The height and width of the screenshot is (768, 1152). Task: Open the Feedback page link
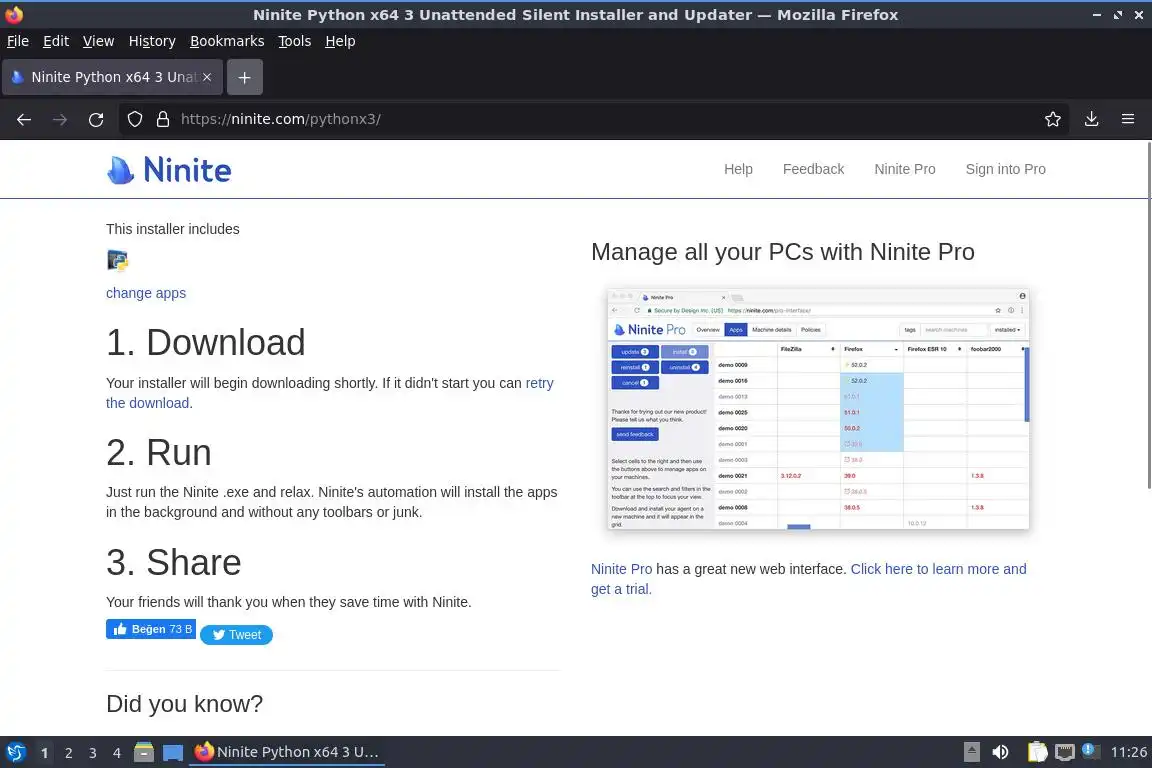coord(813,169)
